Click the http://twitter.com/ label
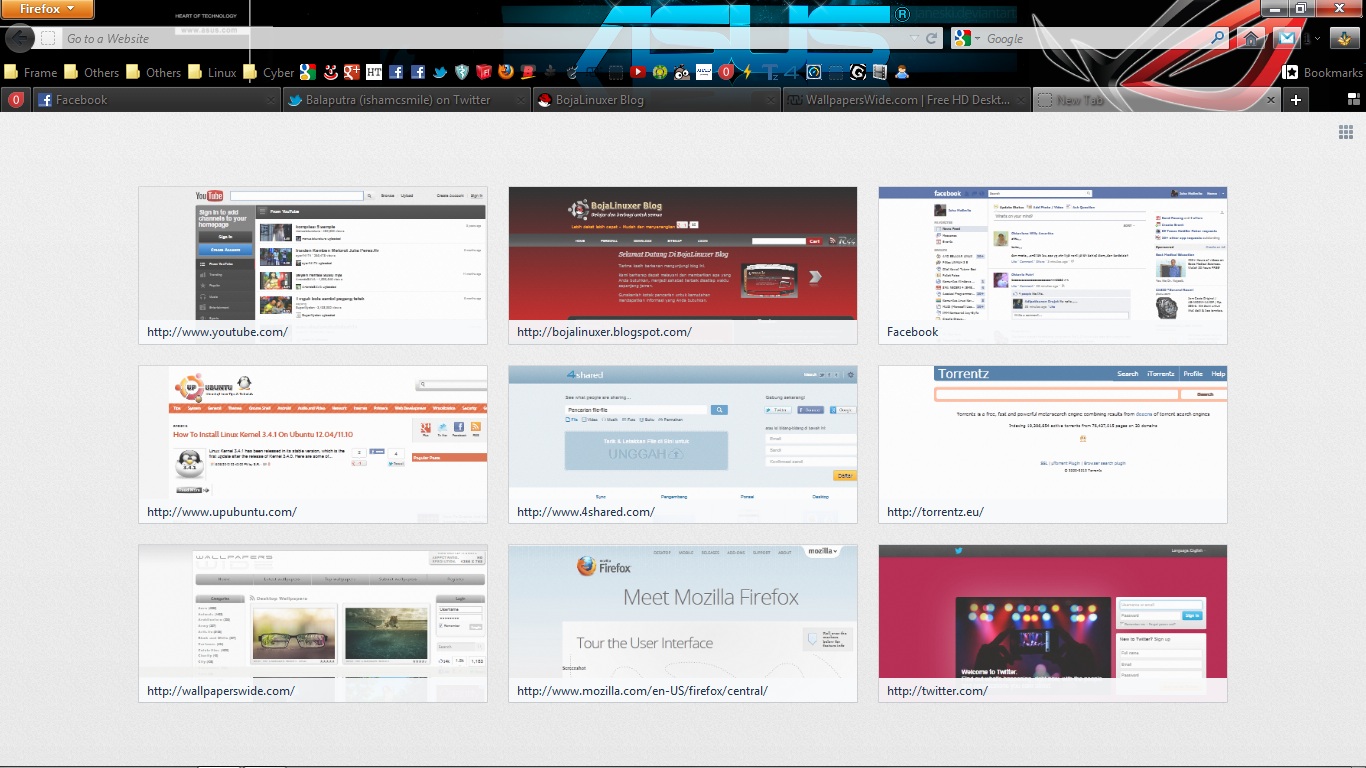 [937, 691]
